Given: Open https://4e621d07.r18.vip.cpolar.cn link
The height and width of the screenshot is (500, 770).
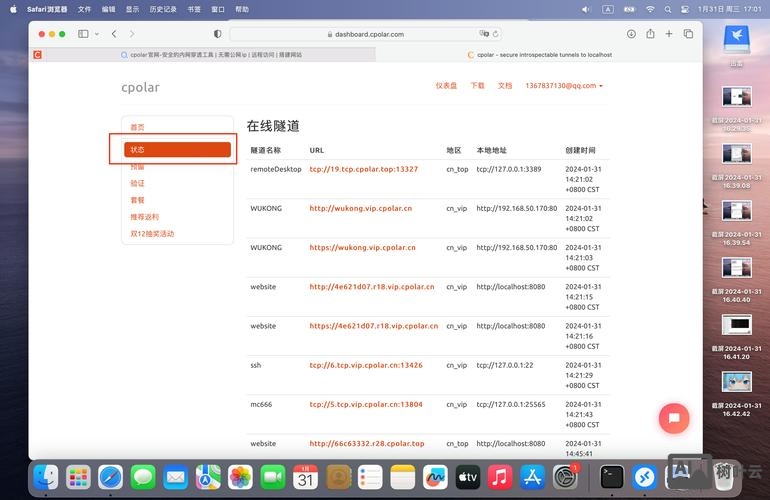Looking at the screenshot, I should tap(374, 326).
